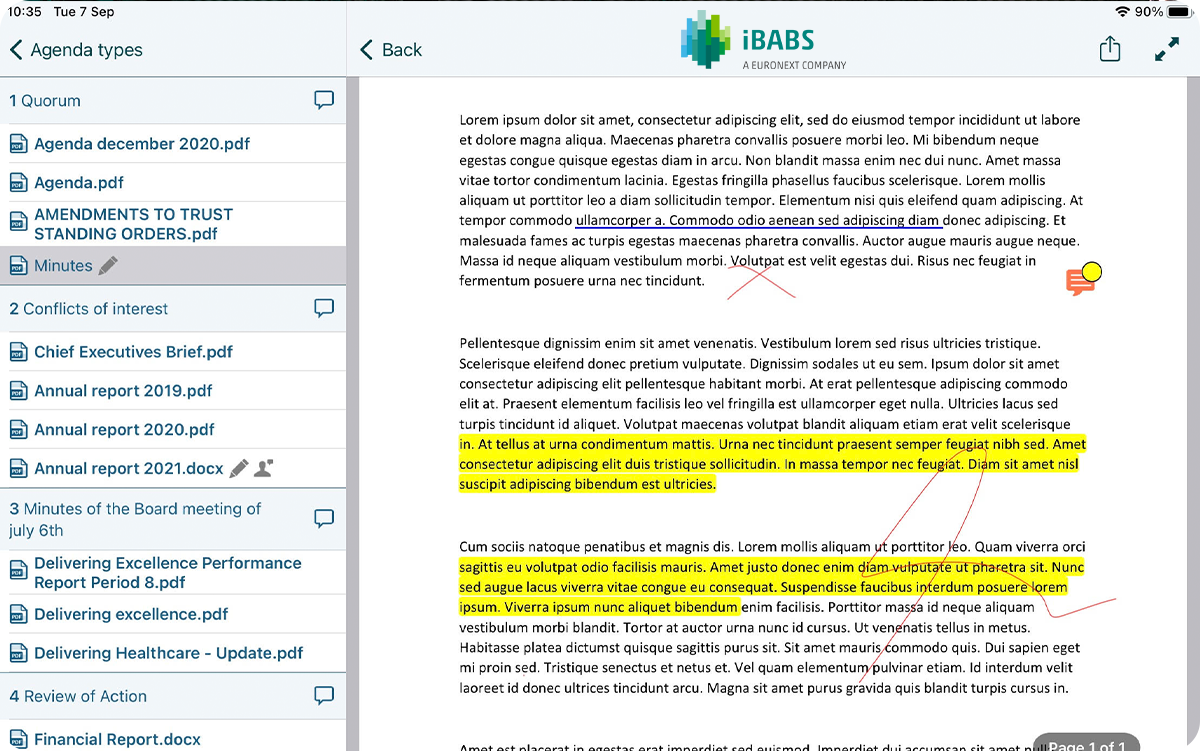Click the PDF icon of Delivering excellence.pdf

[x=18, y=615]
